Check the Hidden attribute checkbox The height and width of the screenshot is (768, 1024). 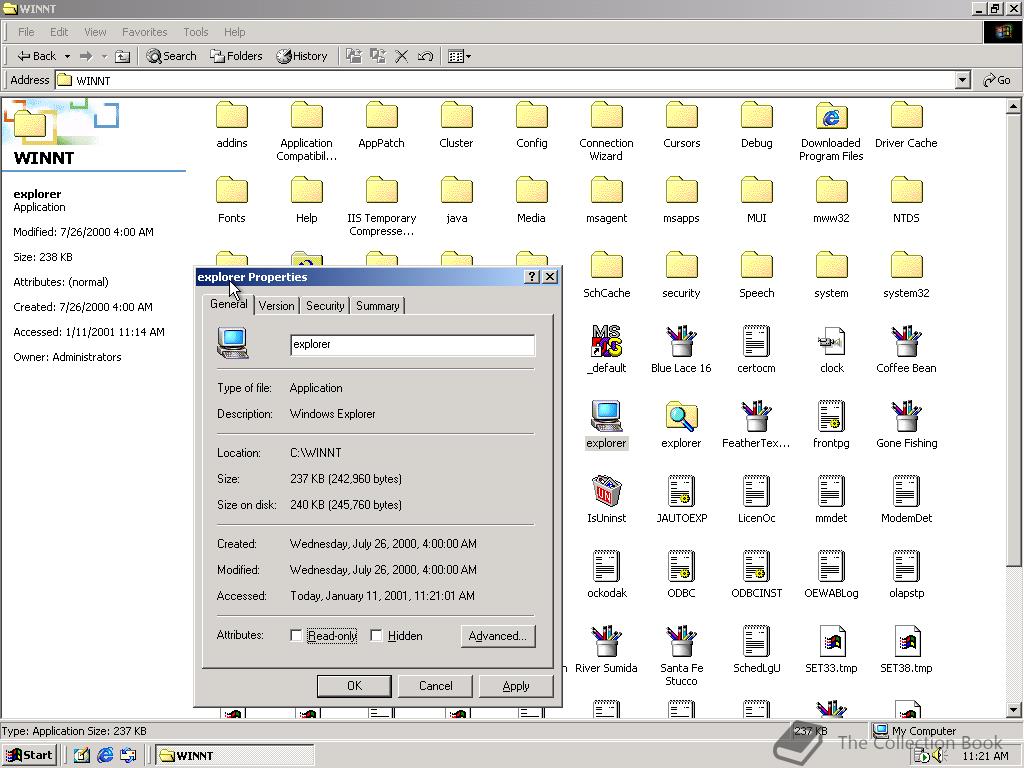(x=376, y=635)
